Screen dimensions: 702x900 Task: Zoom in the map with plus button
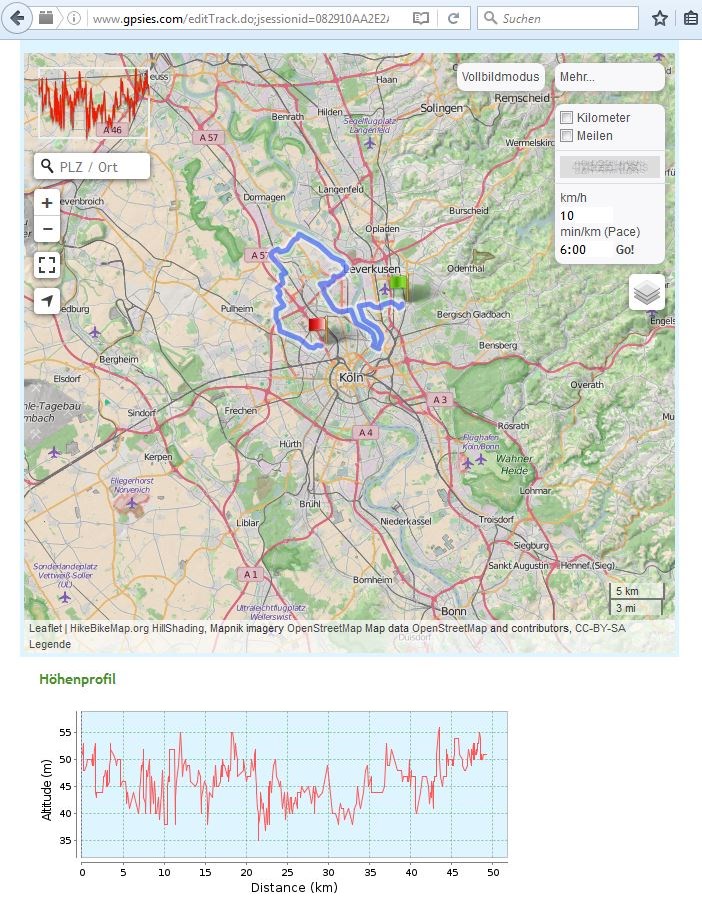pos(47,203)
